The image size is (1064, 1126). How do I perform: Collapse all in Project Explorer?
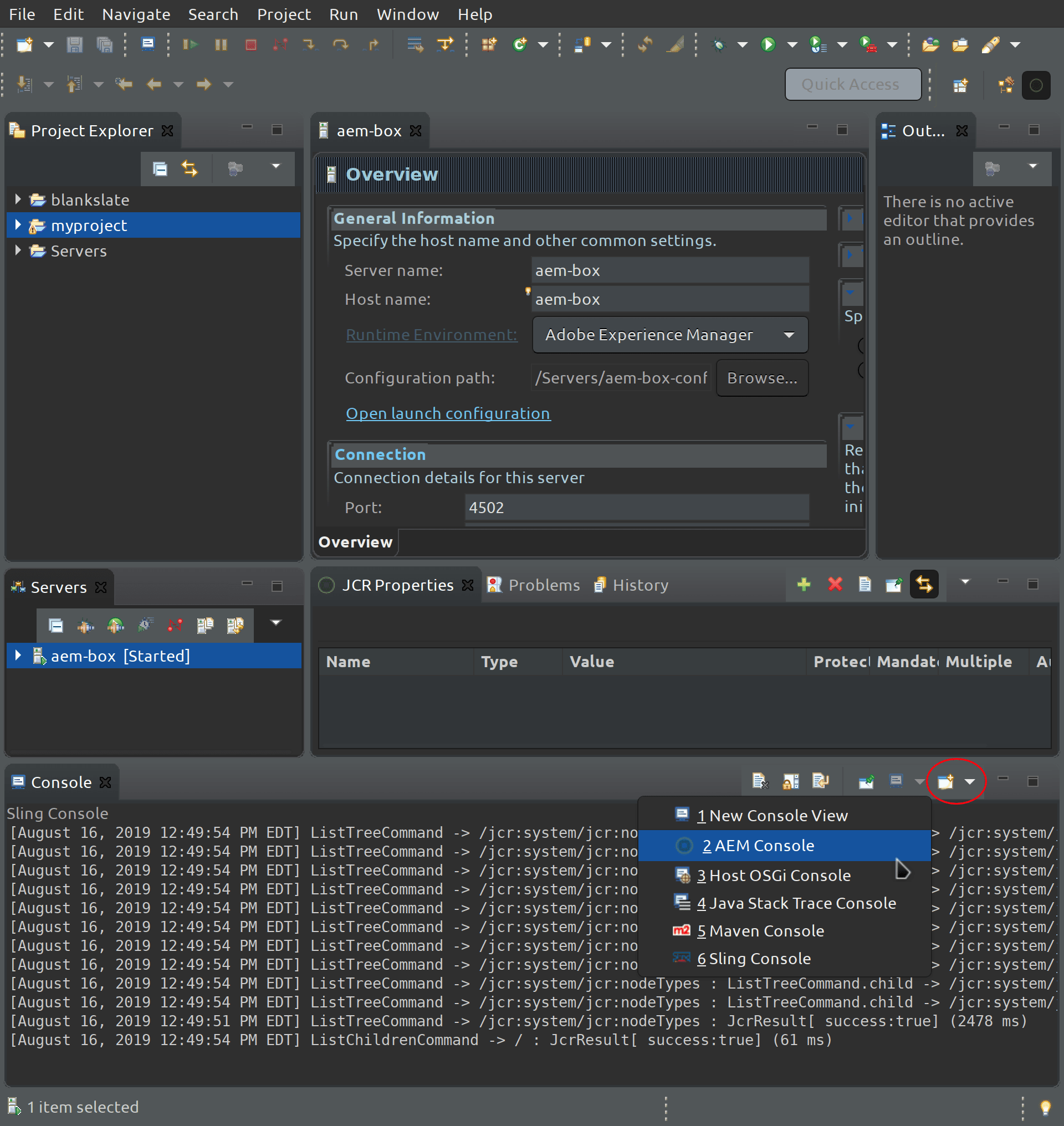[x=160, y=168]
